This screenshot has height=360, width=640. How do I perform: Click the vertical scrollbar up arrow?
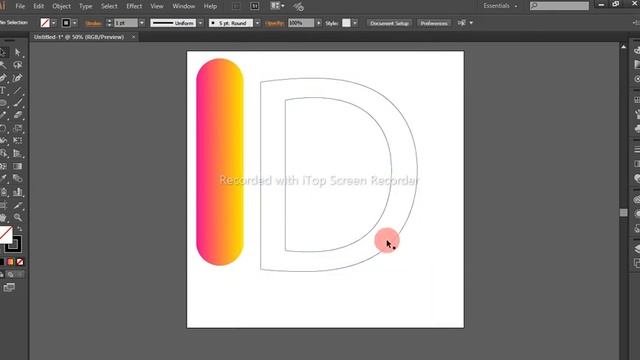point(623,47)
